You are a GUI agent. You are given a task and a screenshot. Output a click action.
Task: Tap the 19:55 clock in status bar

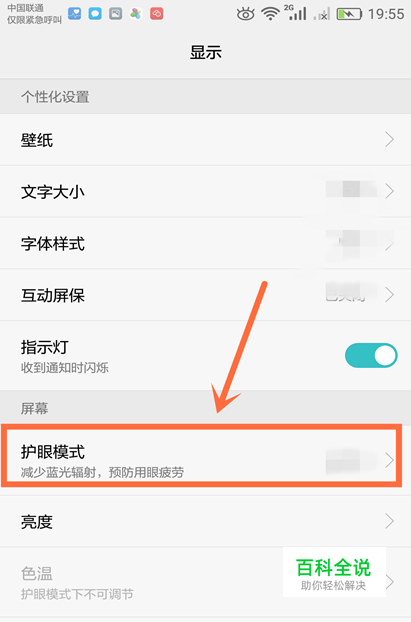tap(386, 14)
